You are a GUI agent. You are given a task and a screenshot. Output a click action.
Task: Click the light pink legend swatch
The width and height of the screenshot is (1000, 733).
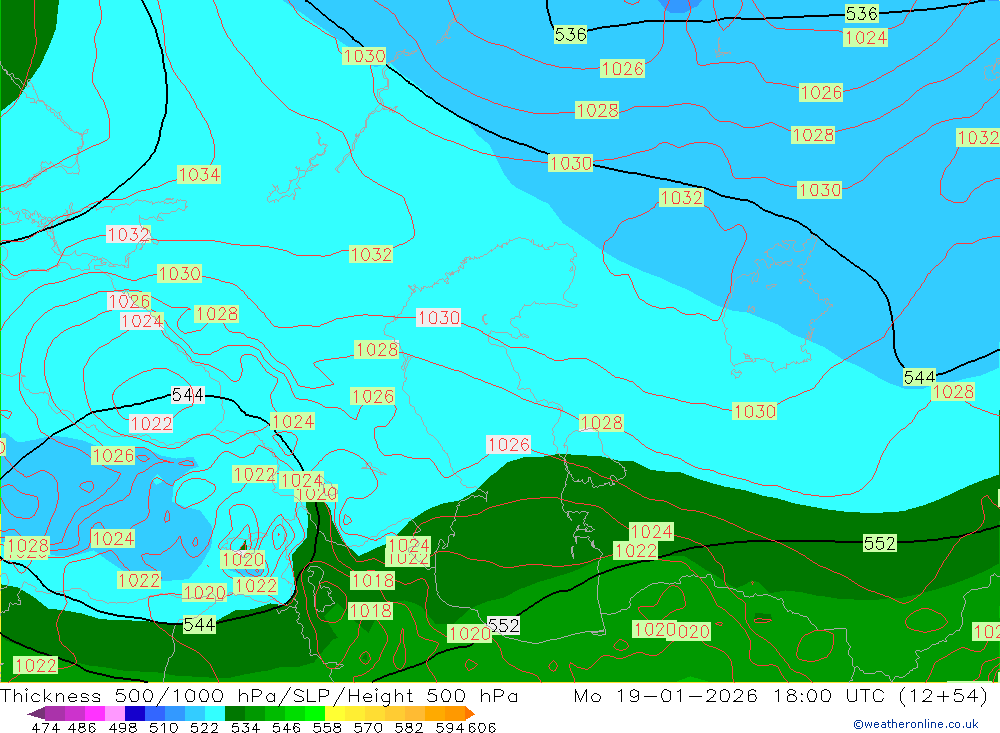(115, 713)
